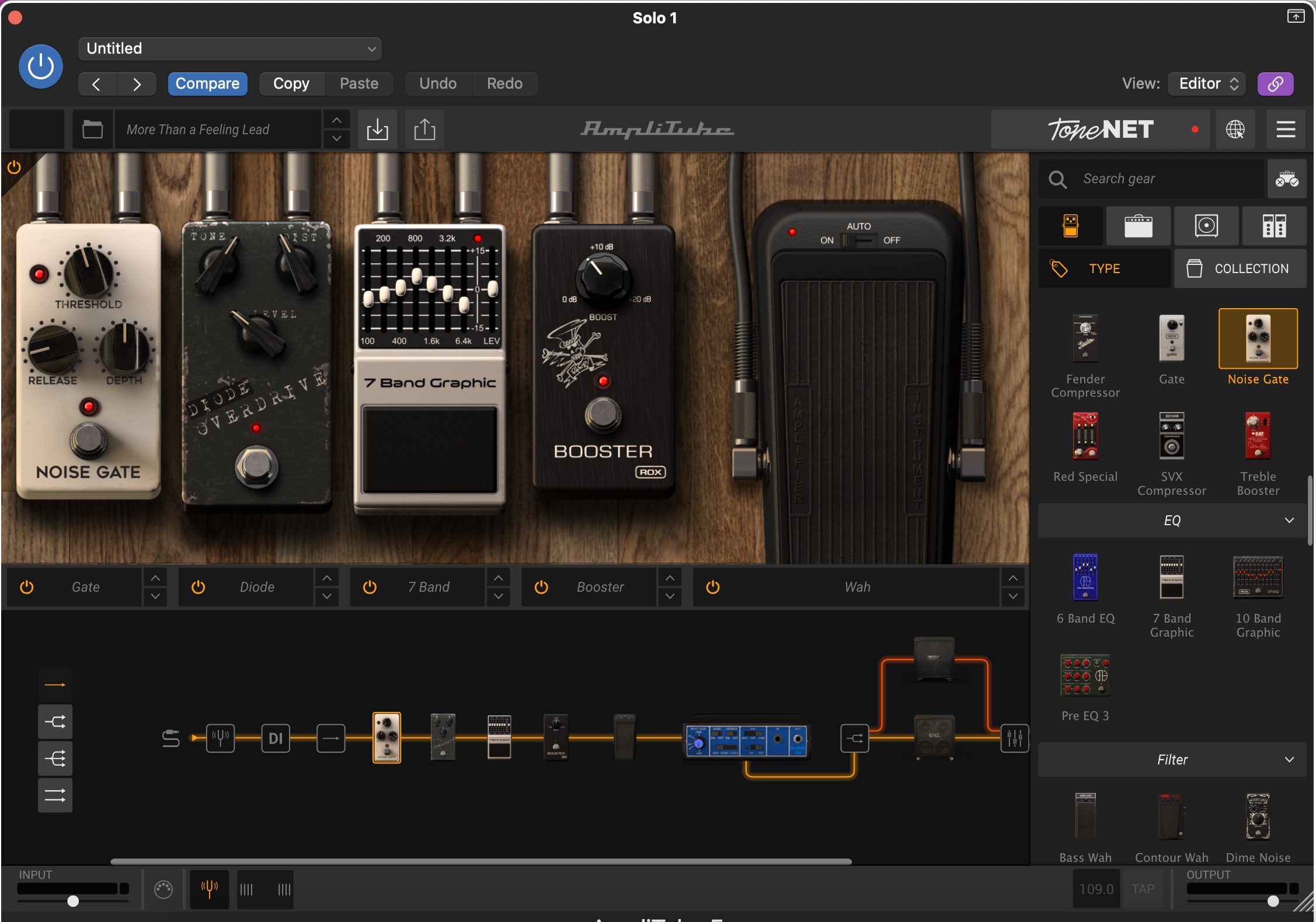Select the cabinet gear category

click(x=1206, y=225)
